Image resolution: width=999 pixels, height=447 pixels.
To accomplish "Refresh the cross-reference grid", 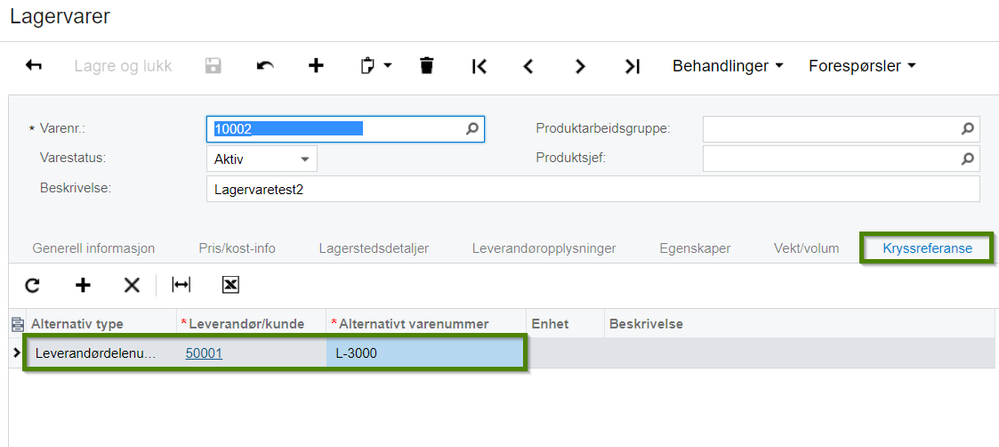I will [32, 285].
